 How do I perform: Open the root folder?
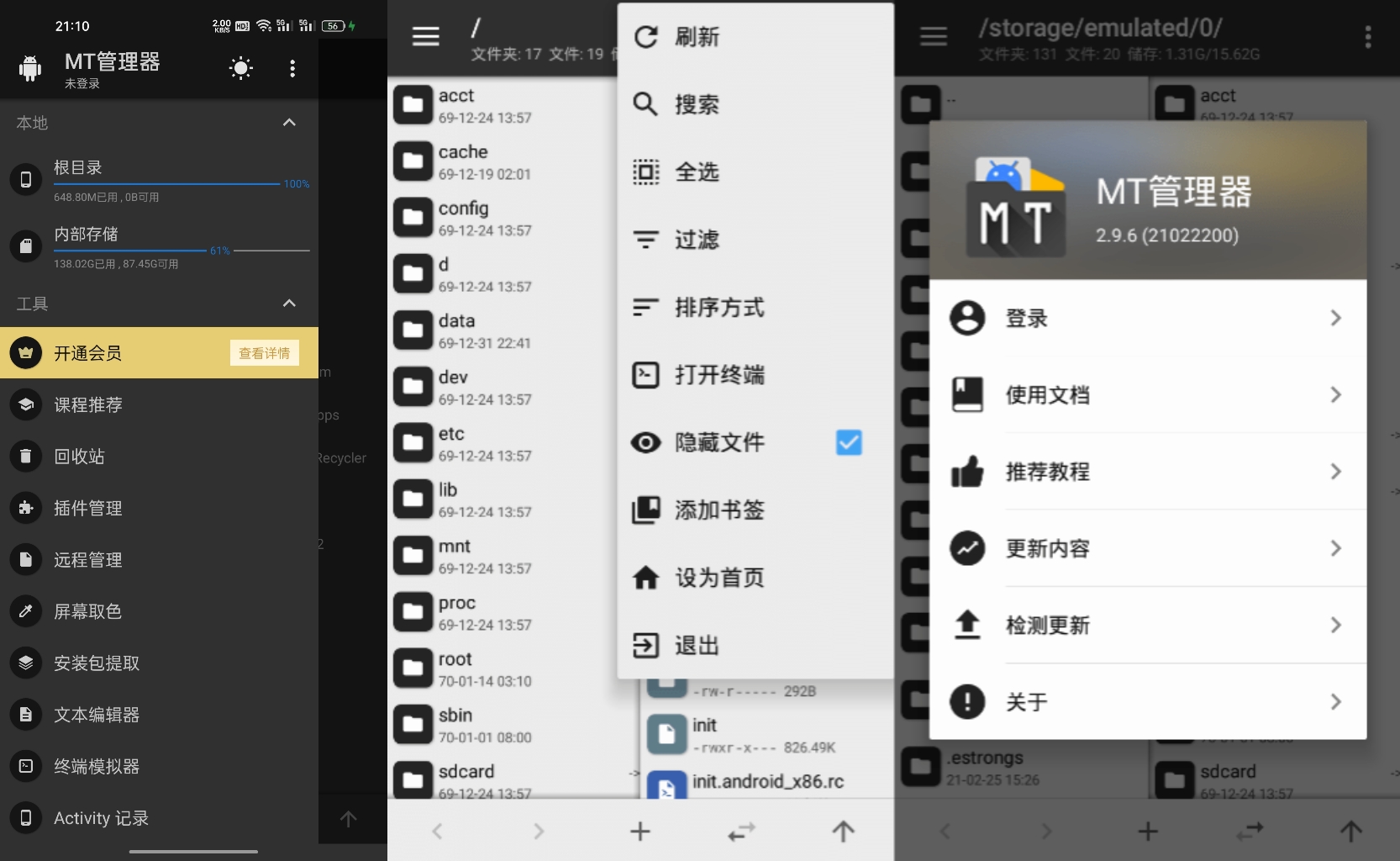point(503,668)
